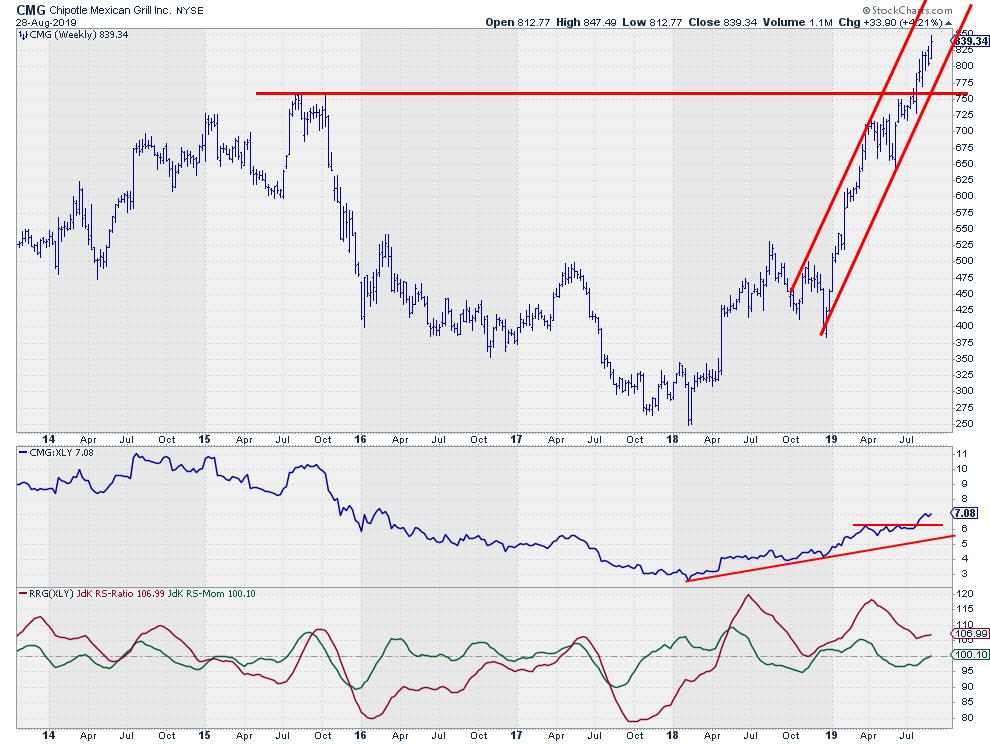Click the 100.10 RS-Mom value tag
This screenshot has height=744, width=990.
point(970,654)
